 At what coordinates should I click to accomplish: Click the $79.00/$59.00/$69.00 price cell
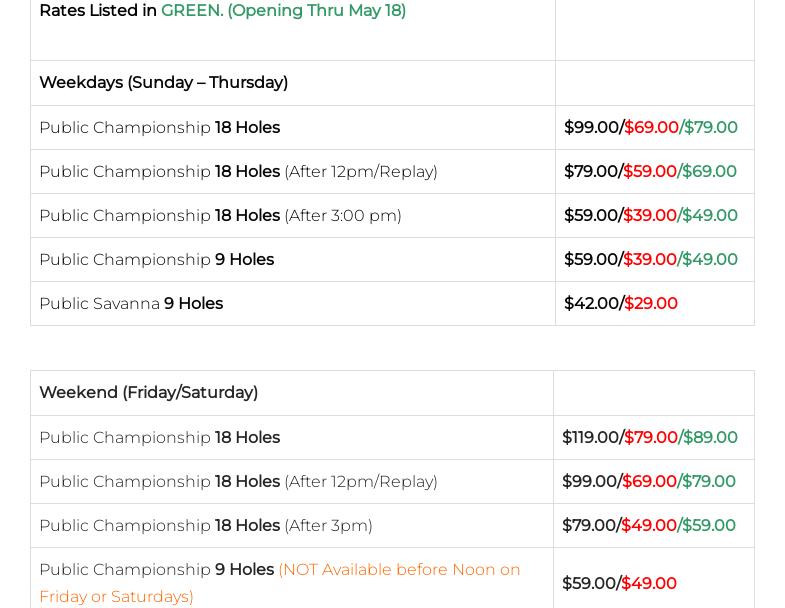[x=650, y=172]
